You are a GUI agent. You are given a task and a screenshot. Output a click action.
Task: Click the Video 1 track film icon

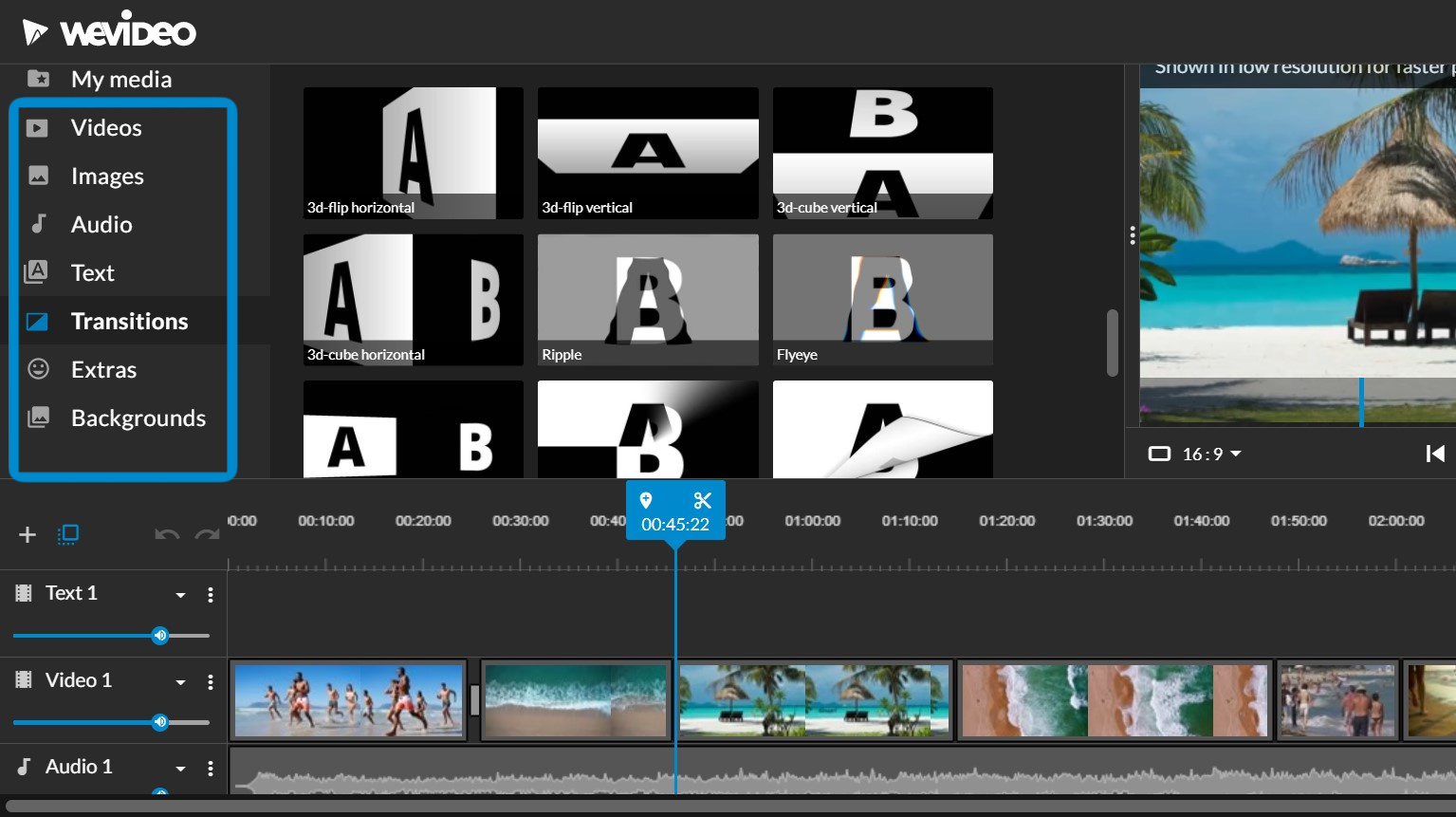tap(25, 679)
